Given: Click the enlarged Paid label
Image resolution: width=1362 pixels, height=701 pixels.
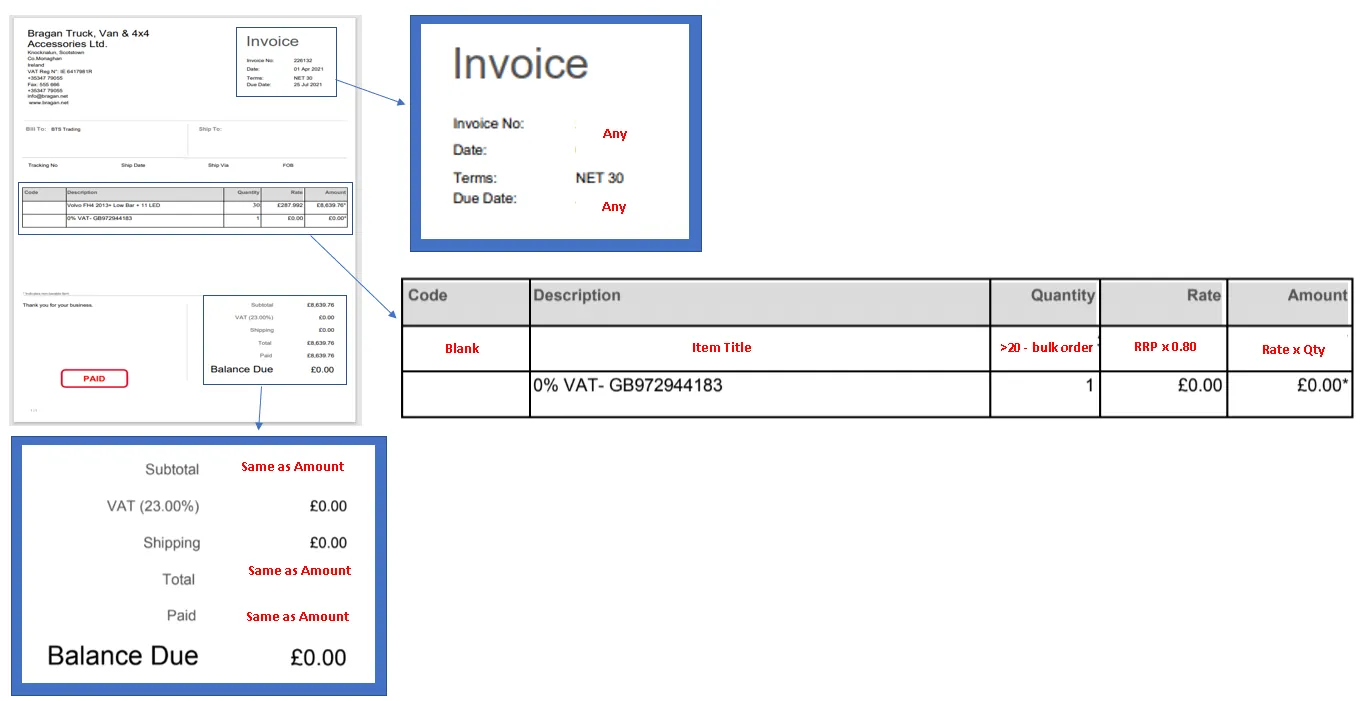Looking at the screenshot, I should [181, 615].
